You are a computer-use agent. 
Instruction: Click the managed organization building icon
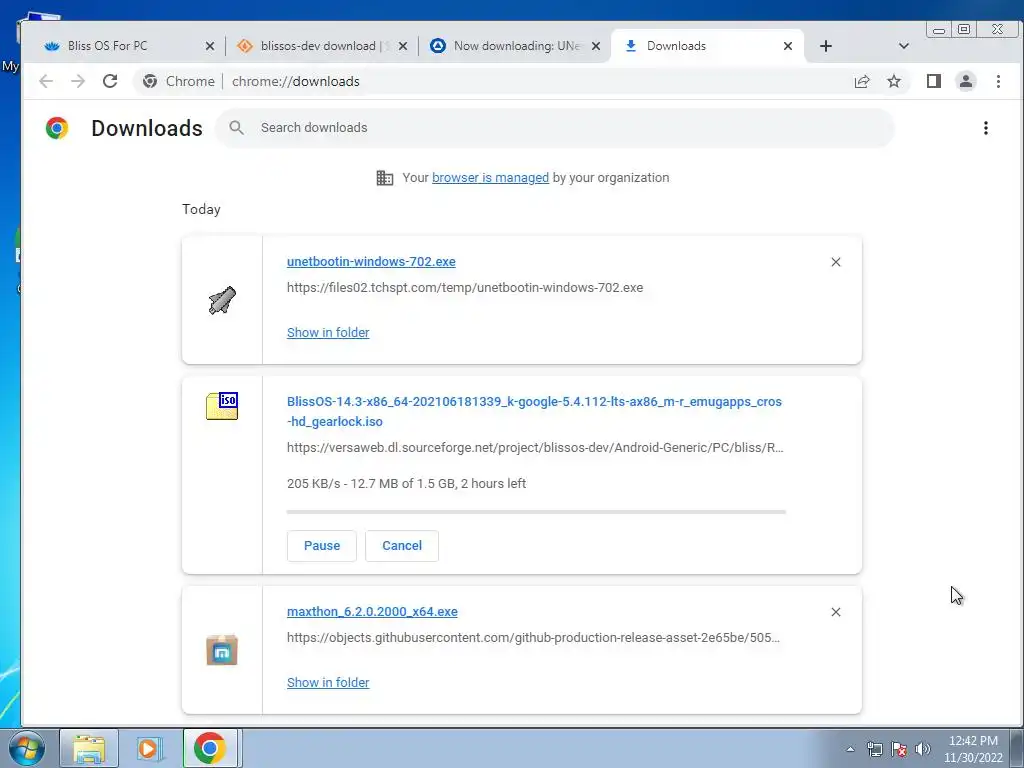click(385, 178)
